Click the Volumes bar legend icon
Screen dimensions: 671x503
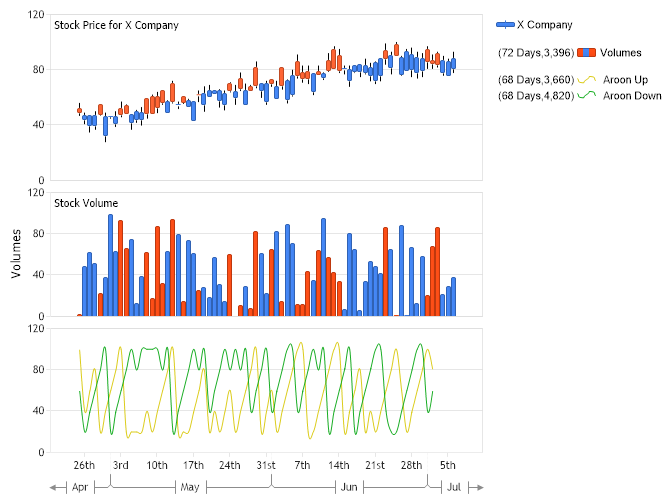pos(587,52)
